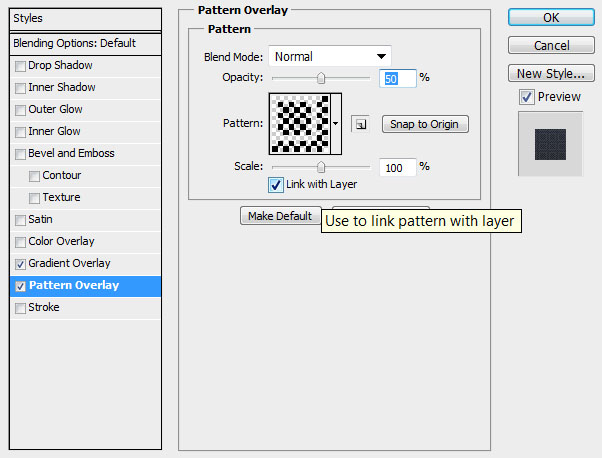Toggle the Preview checkbox

coord(526,97)
